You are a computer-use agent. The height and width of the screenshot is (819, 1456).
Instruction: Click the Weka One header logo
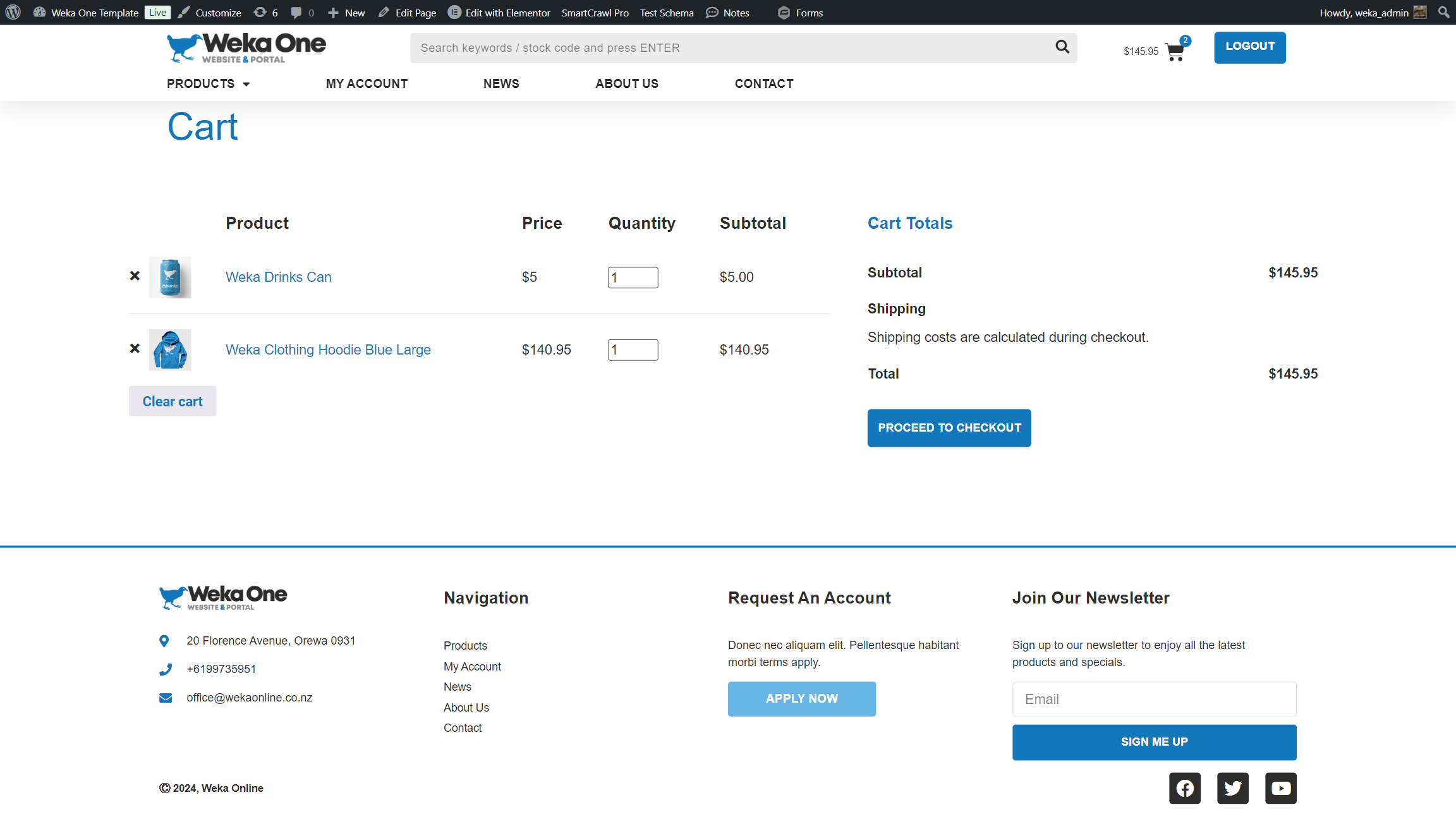(x=246, y=47)
